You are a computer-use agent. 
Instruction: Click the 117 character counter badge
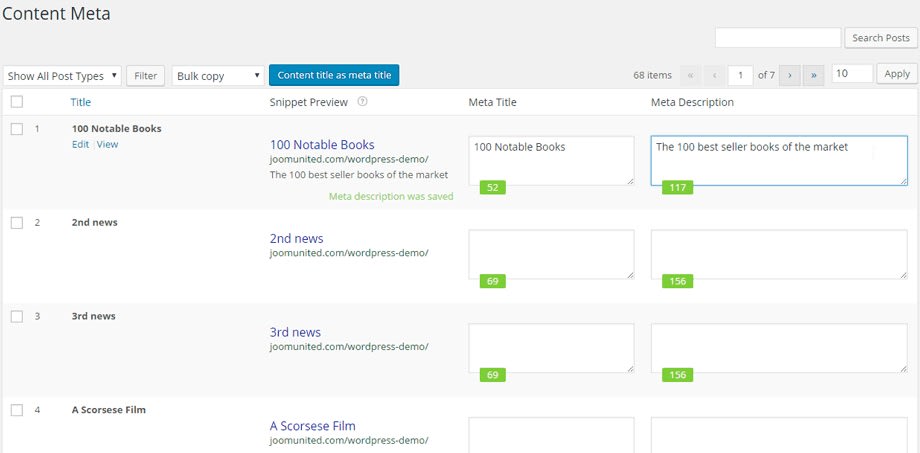tap(678, 188)
